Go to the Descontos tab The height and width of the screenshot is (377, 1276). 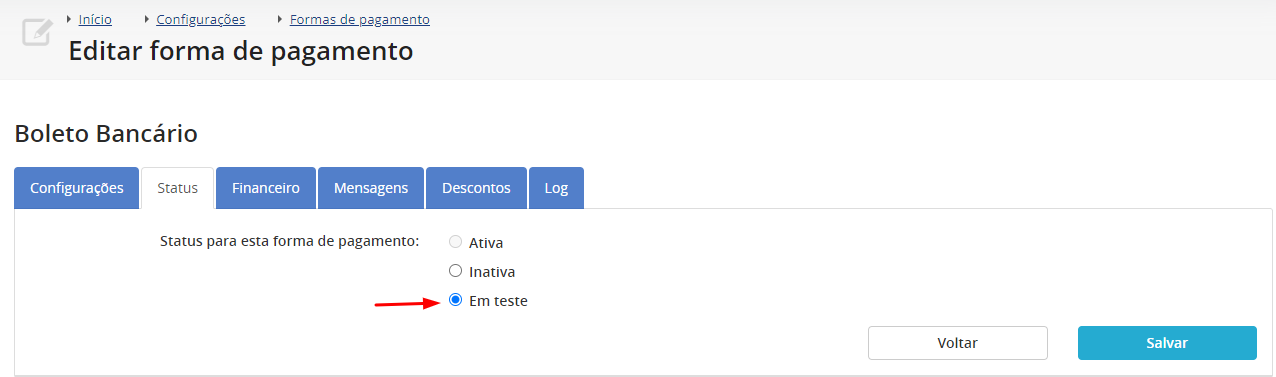476,188
